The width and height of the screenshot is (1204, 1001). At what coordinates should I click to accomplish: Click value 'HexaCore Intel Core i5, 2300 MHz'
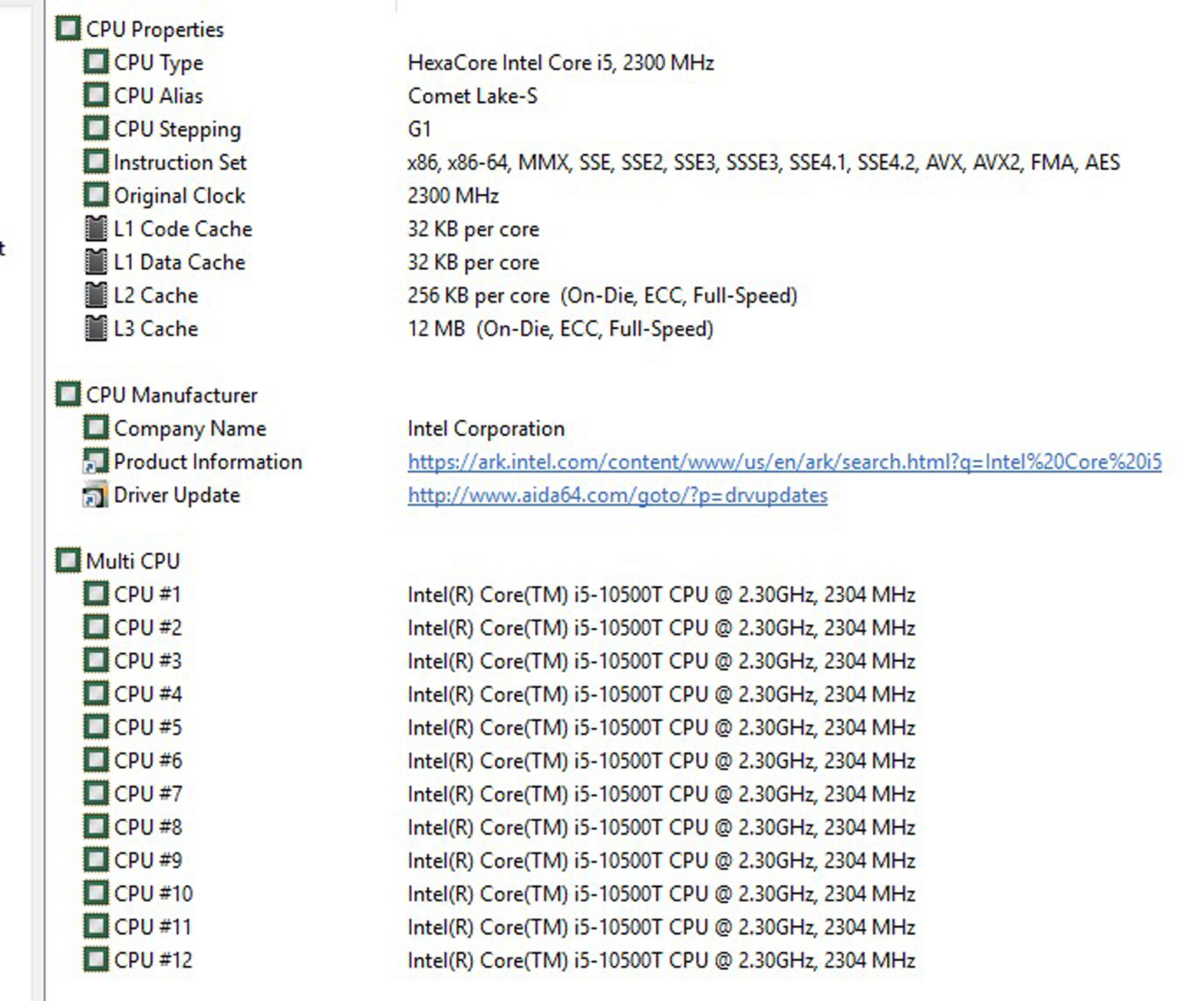(561, 62)
